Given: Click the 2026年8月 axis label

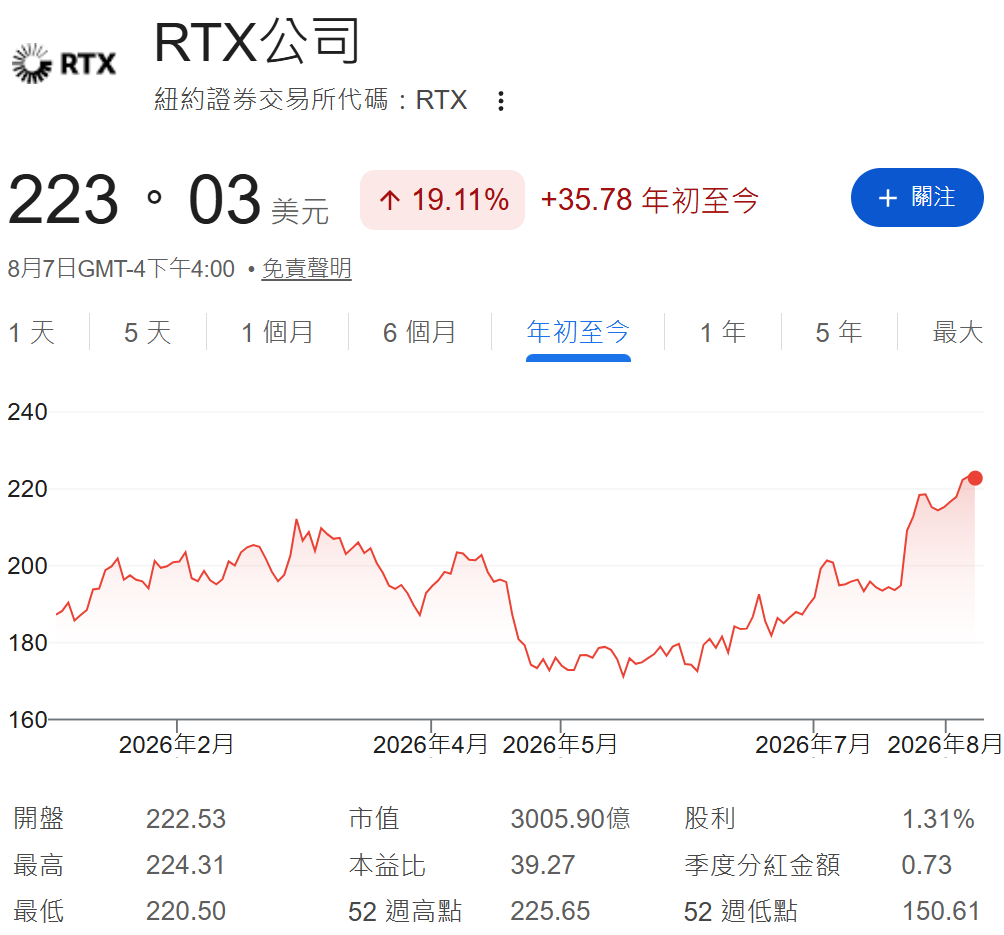Looking at the screenshot, I should (x=945, y=744).
